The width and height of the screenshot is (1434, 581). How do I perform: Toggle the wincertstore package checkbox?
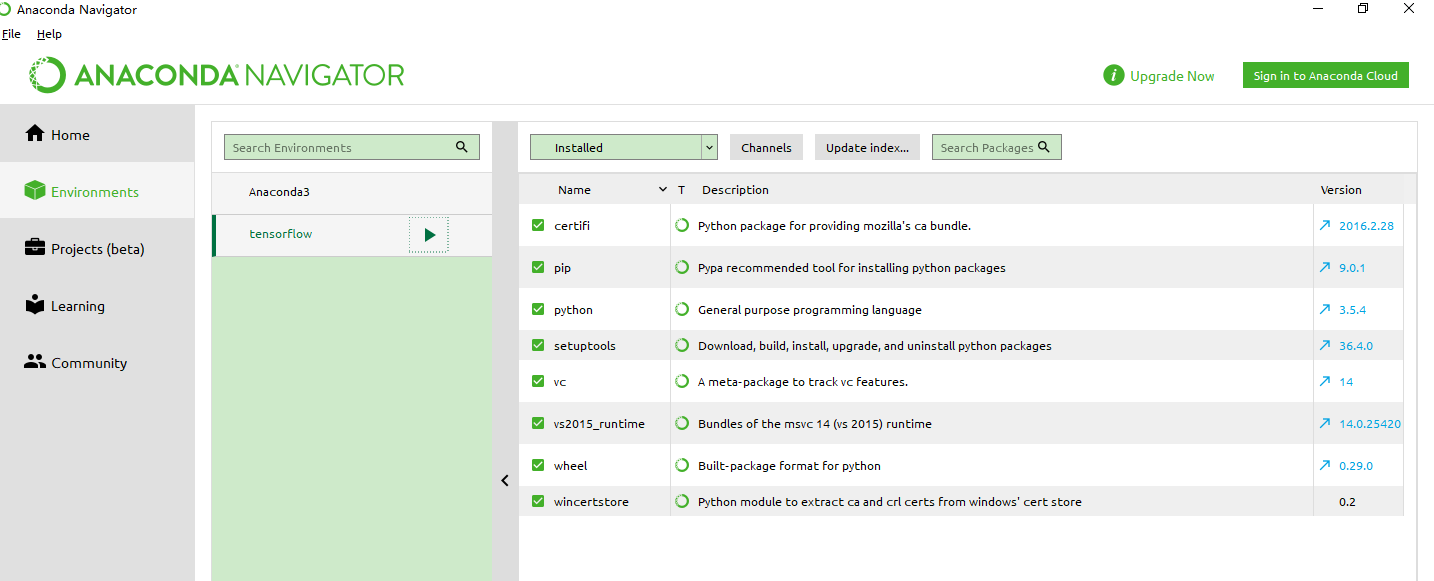tap(538, 502)
